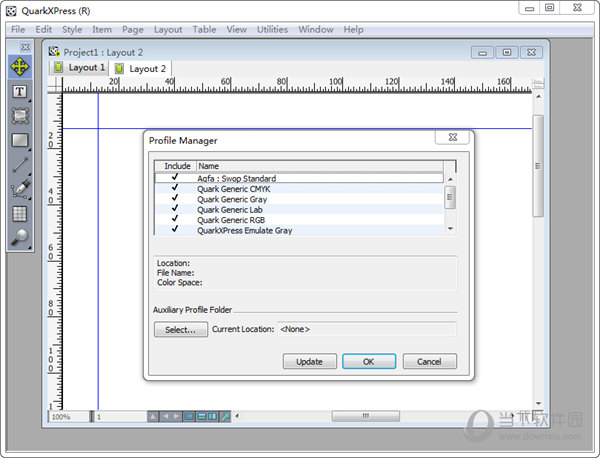The height and width of the screenshot is (458, 600).
Task: Click the Update button
Action: tap(310, 361)
